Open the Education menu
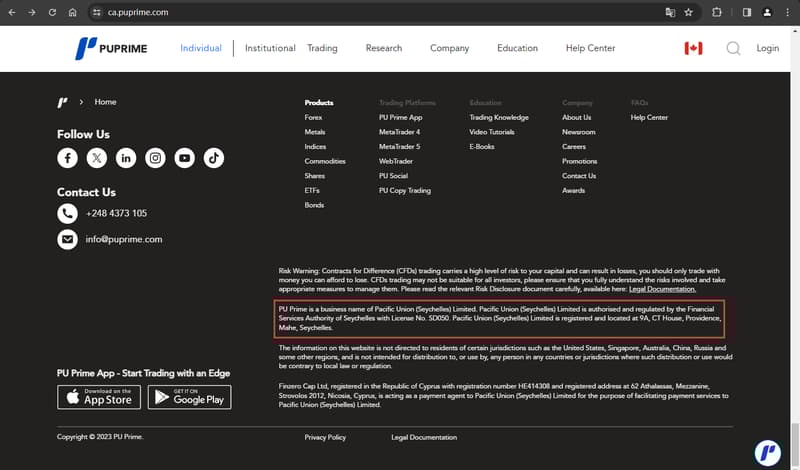The height and width of the screenshot is (470, 800). click(x=517, y=48)
